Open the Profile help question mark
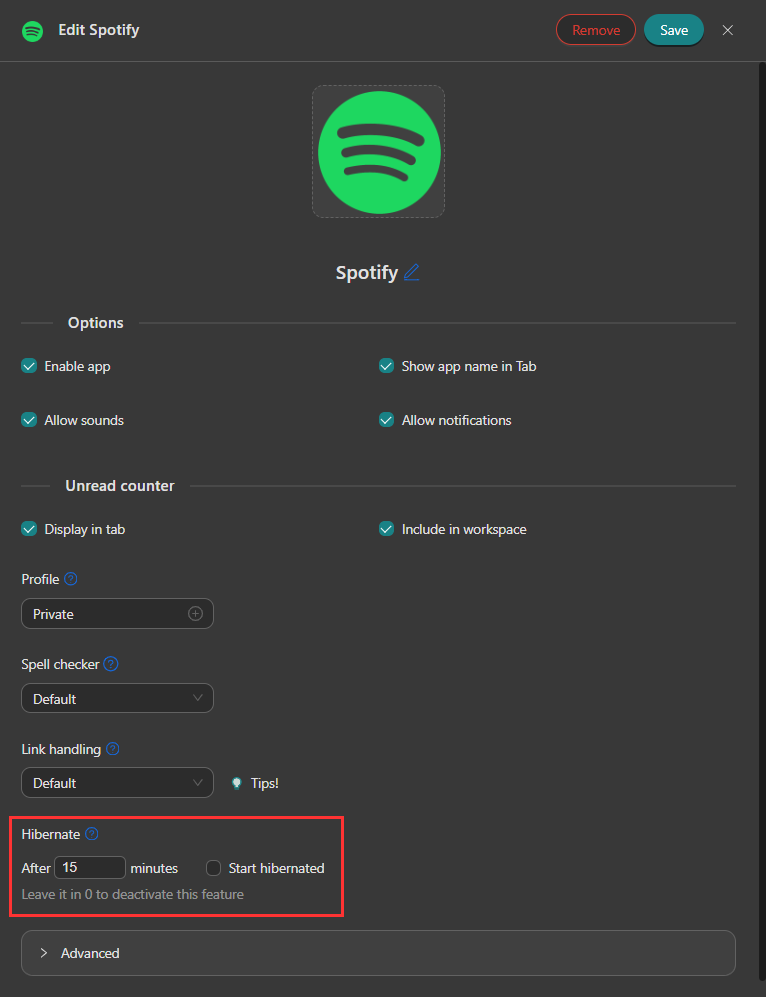 [x=71, y=579]
